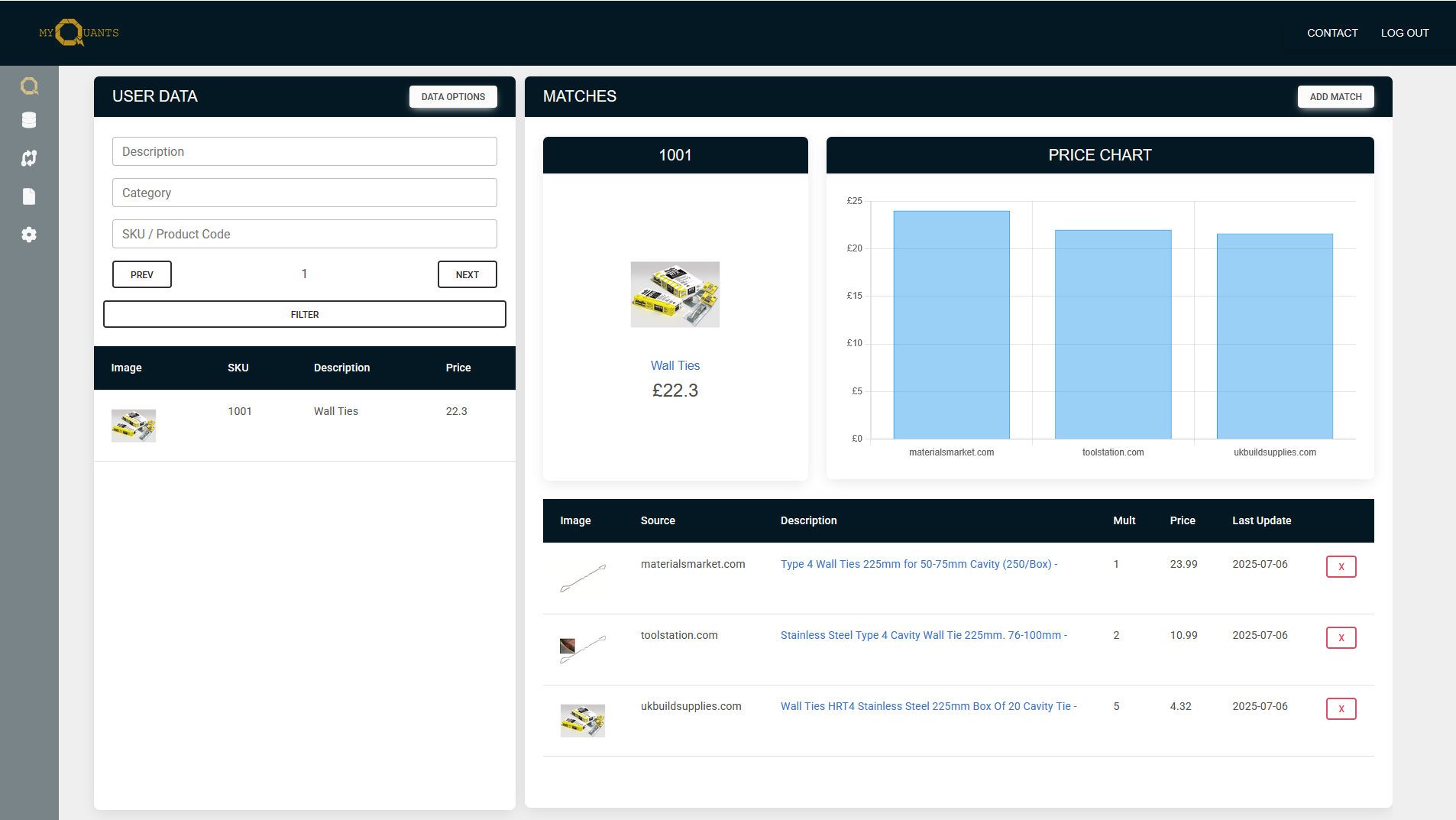1456x820 pixels.
Task: Open the CONTACT page
Action: pos(1331,32)
